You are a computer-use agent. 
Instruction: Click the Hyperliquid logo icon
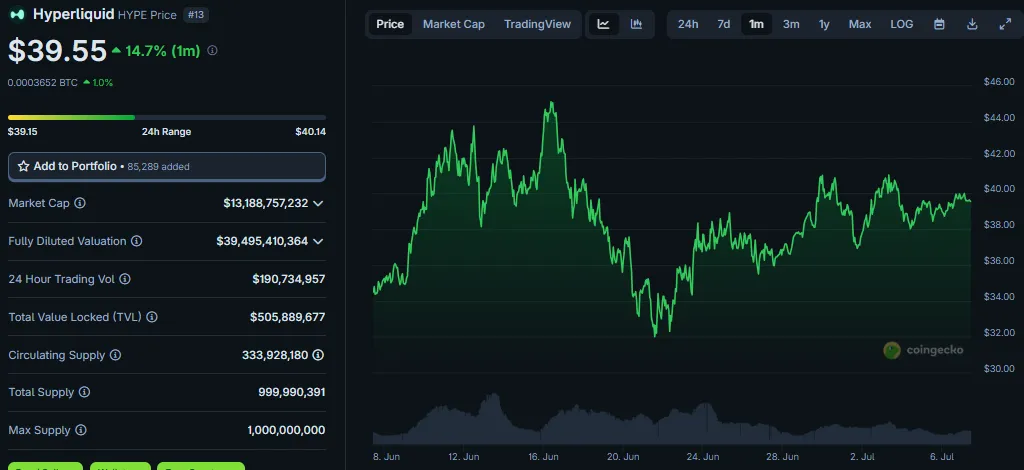pos(18,14)
